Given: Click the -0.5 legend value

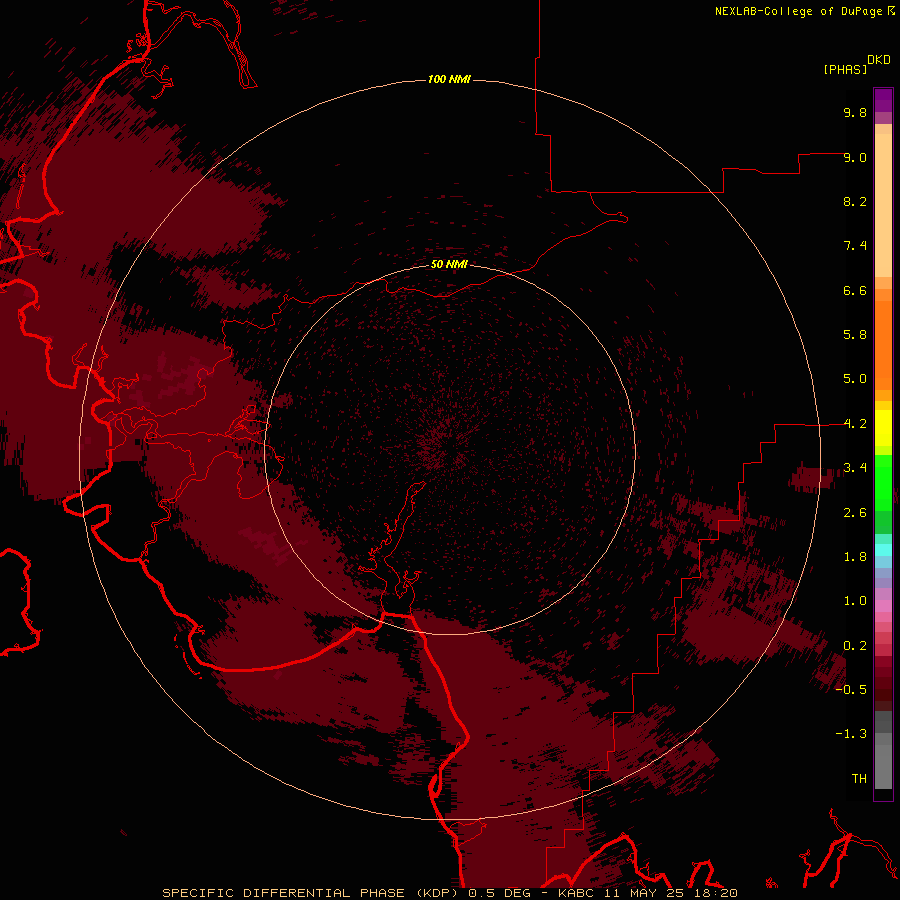Looking at the screenshot, I should tap(851, 690).
